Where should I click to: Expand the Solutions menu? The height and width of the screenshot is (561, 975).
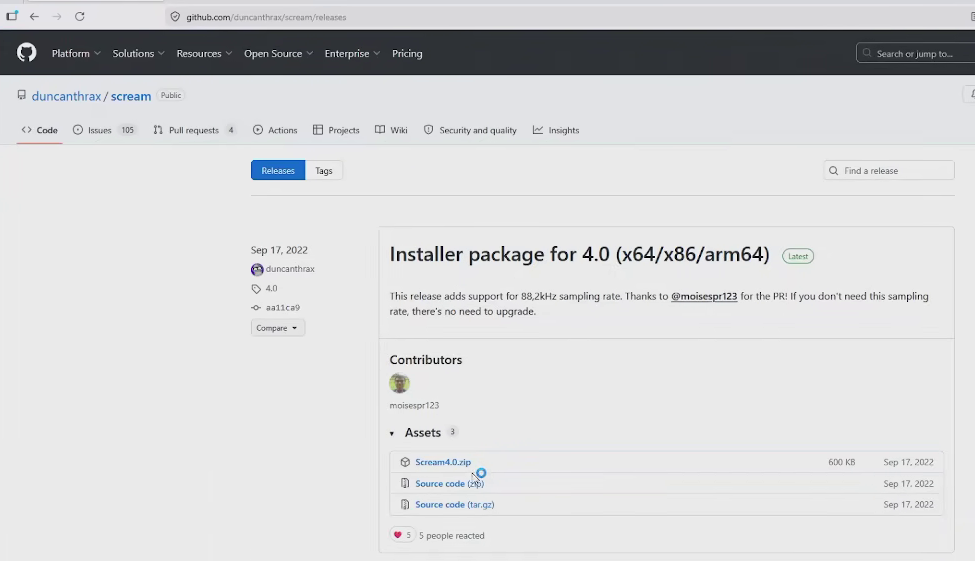click(138, 53)
